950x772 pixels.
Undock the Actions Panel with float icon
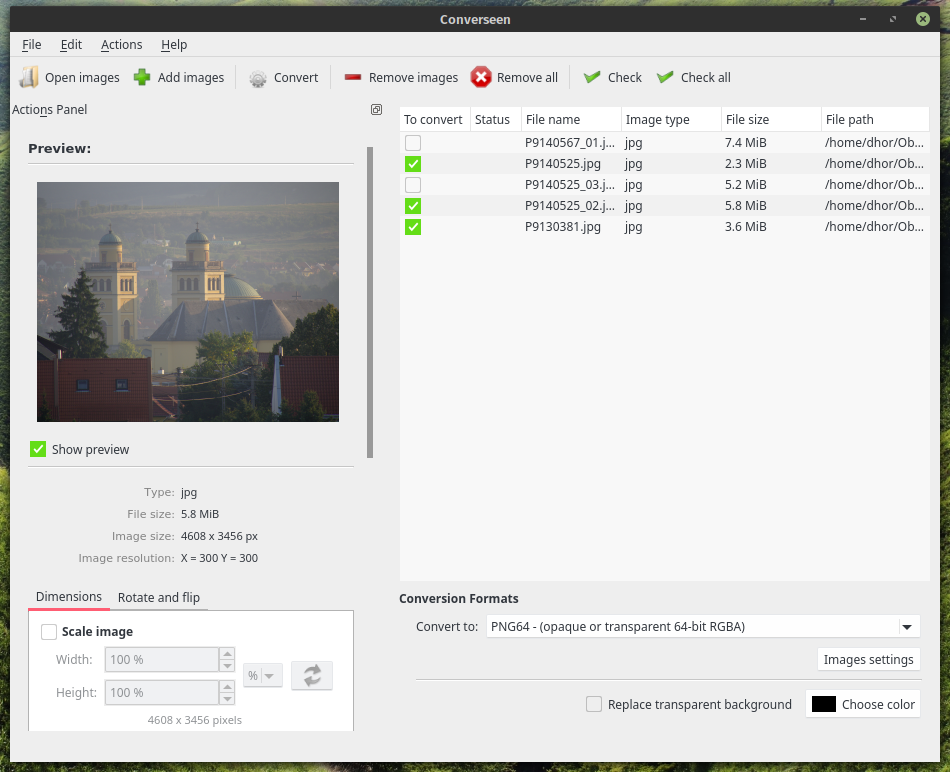(x=376, y=110)
